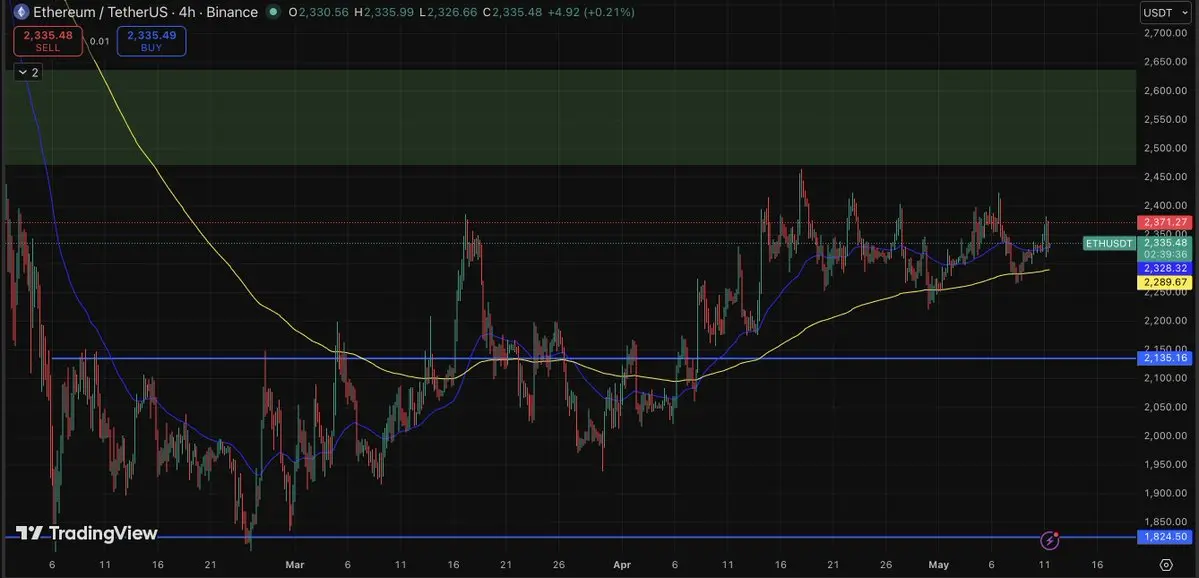The image size is (1199, 578).
Task: Click the 2,335.48 current price label
Action: tap(1165, 243)
